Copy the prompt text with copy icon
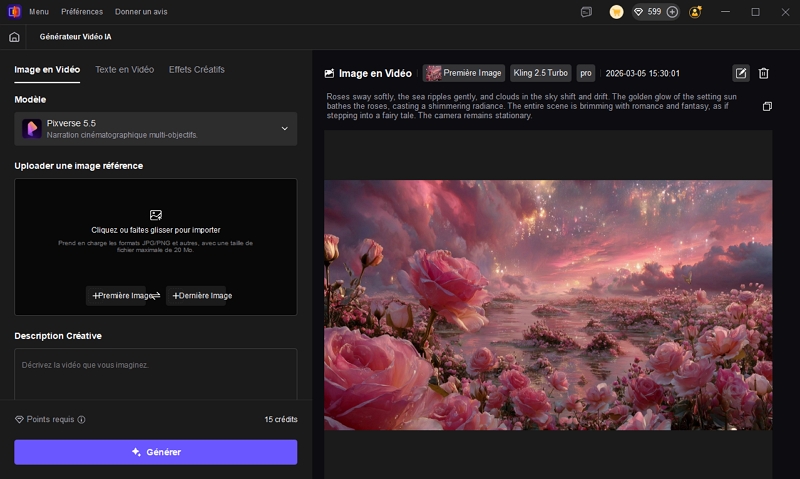This screenshot has width=800, height=479. tap(767, 106)
